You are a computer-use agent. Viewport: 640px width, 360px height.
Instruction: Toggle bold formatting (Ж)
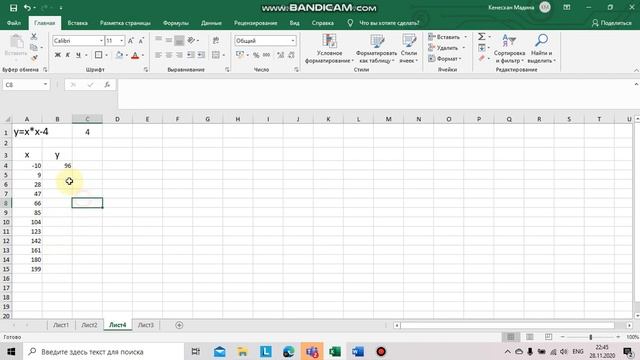58,55
